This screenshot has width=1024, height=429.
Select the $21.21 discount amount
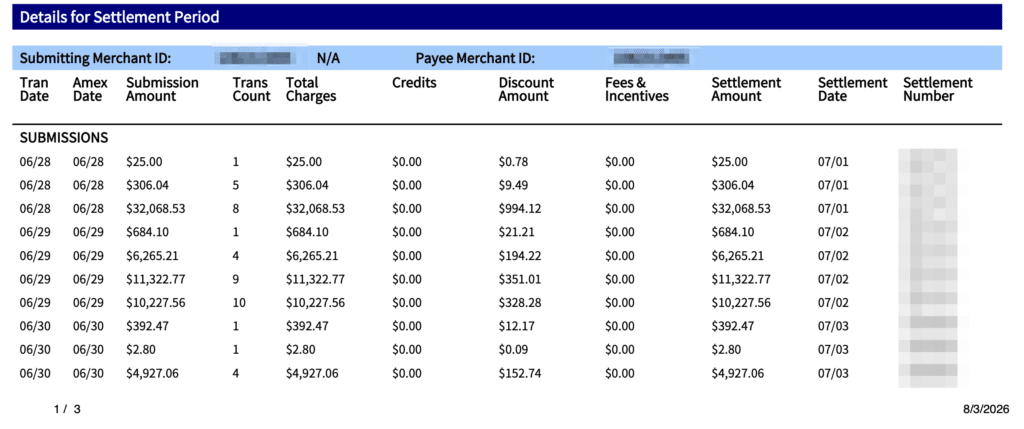coord(517,232)
